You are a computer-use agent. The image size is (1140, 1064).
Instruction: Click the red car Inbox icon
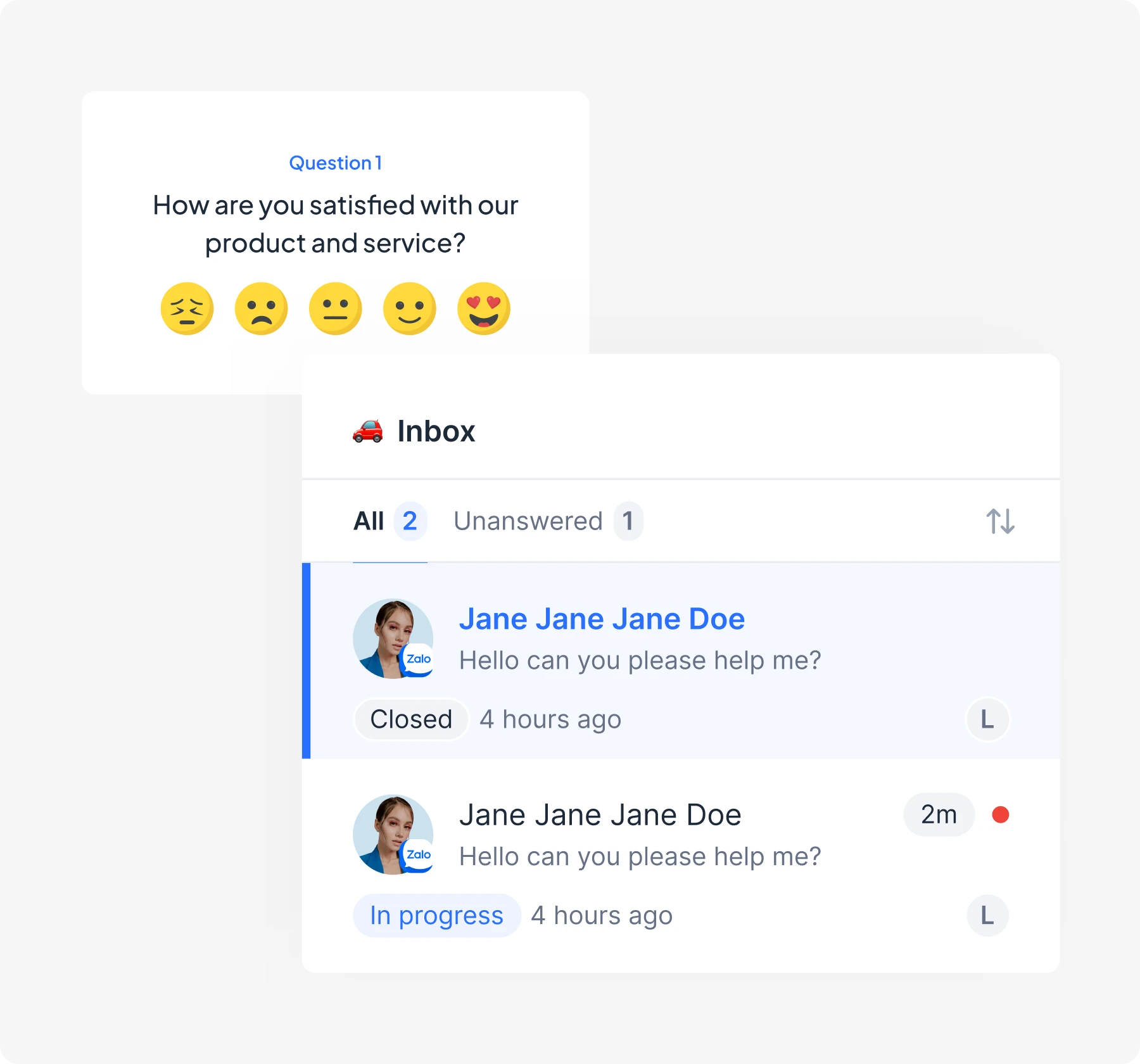[367, 431]
